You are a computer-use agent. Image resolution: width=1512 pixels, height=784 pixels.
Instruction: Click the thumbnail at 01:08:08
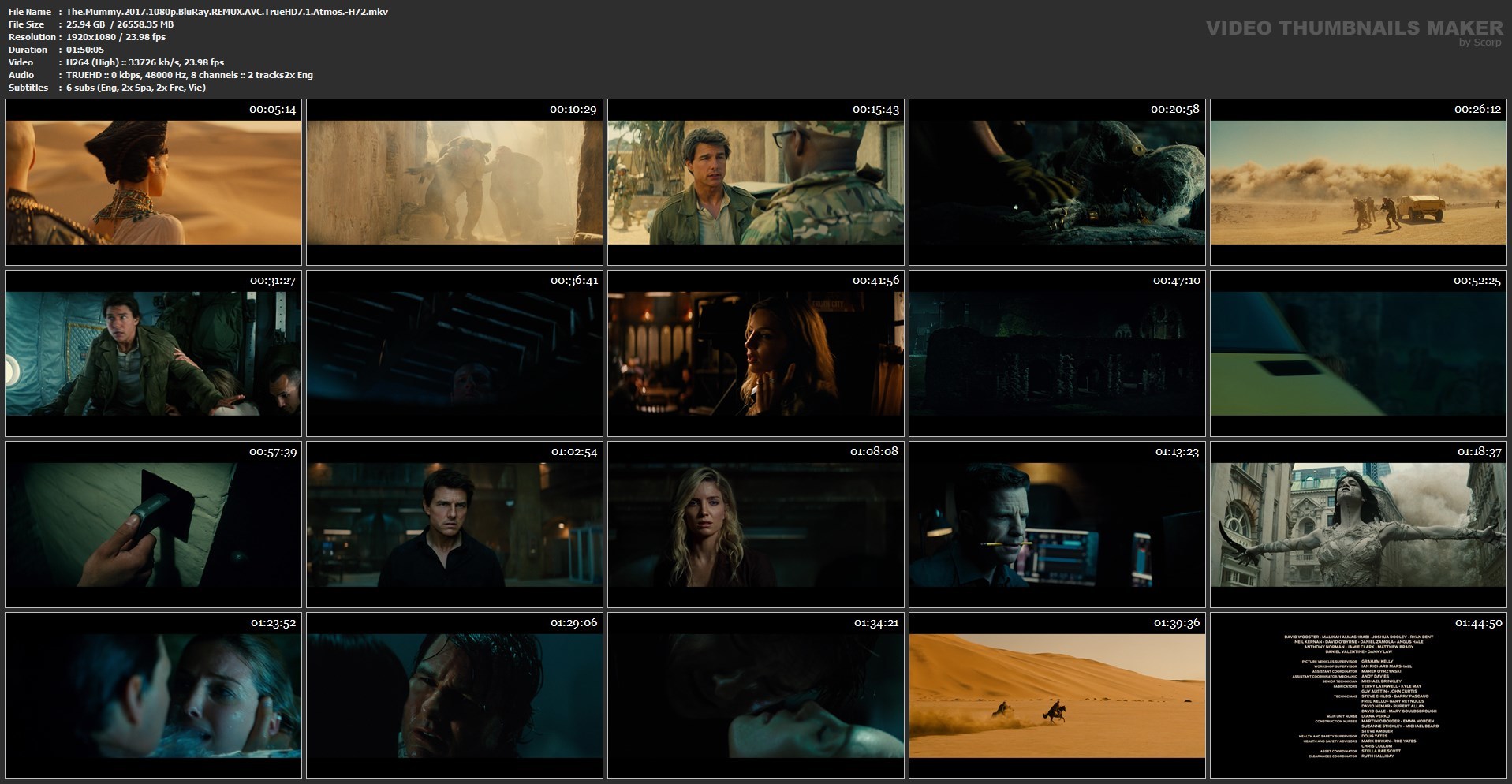coord(756,525)
